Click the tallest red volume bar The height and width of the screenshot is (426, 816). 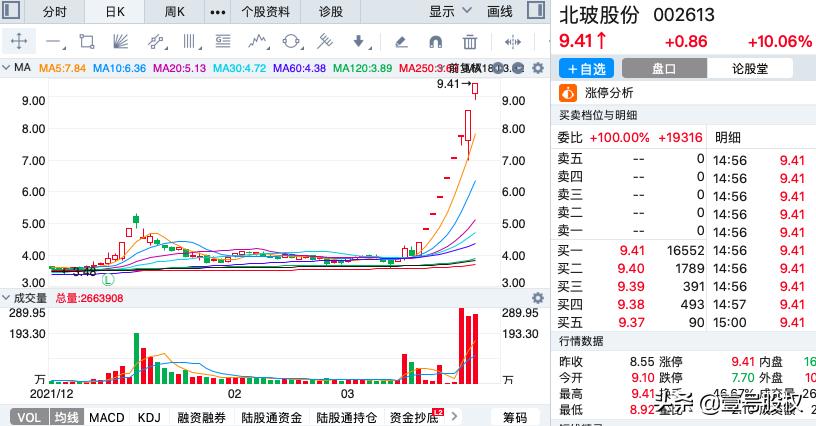pyautogui.click(x=462, y=346)
